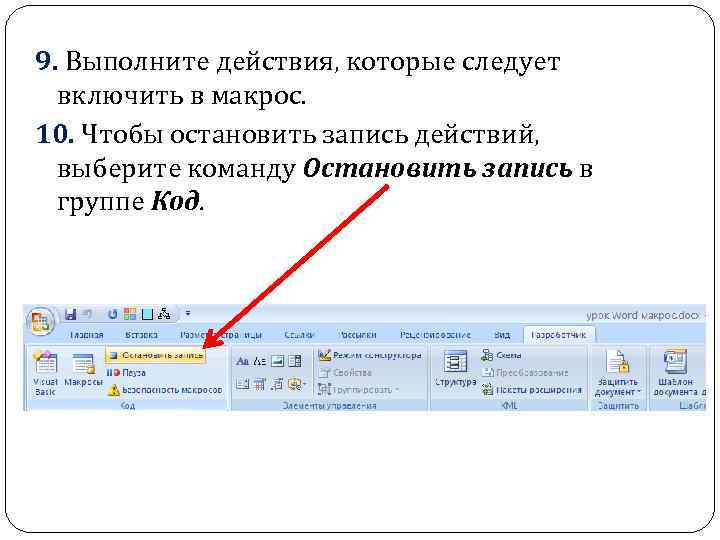Open the Главная tab

(x=86, y=335)
